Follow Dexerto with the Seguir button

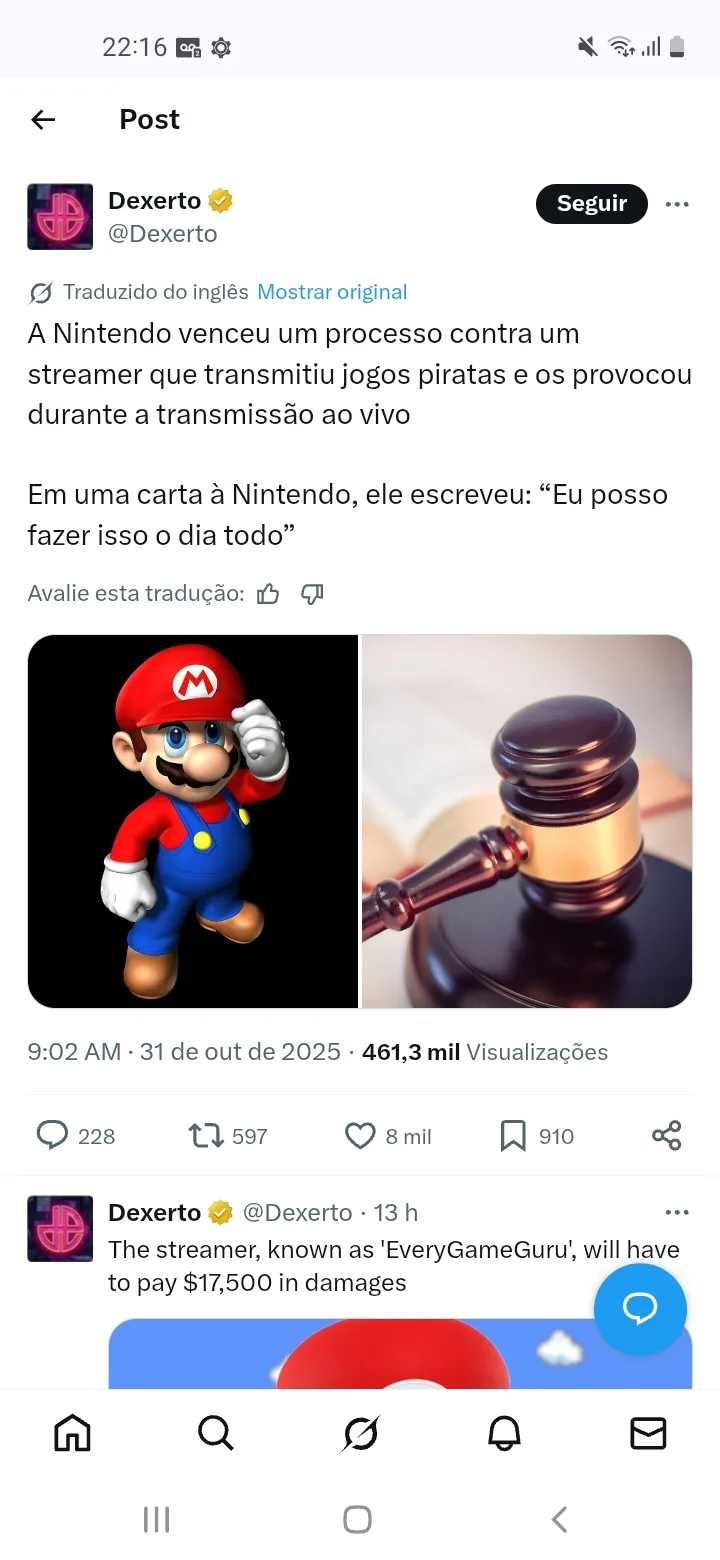(592, 204)
